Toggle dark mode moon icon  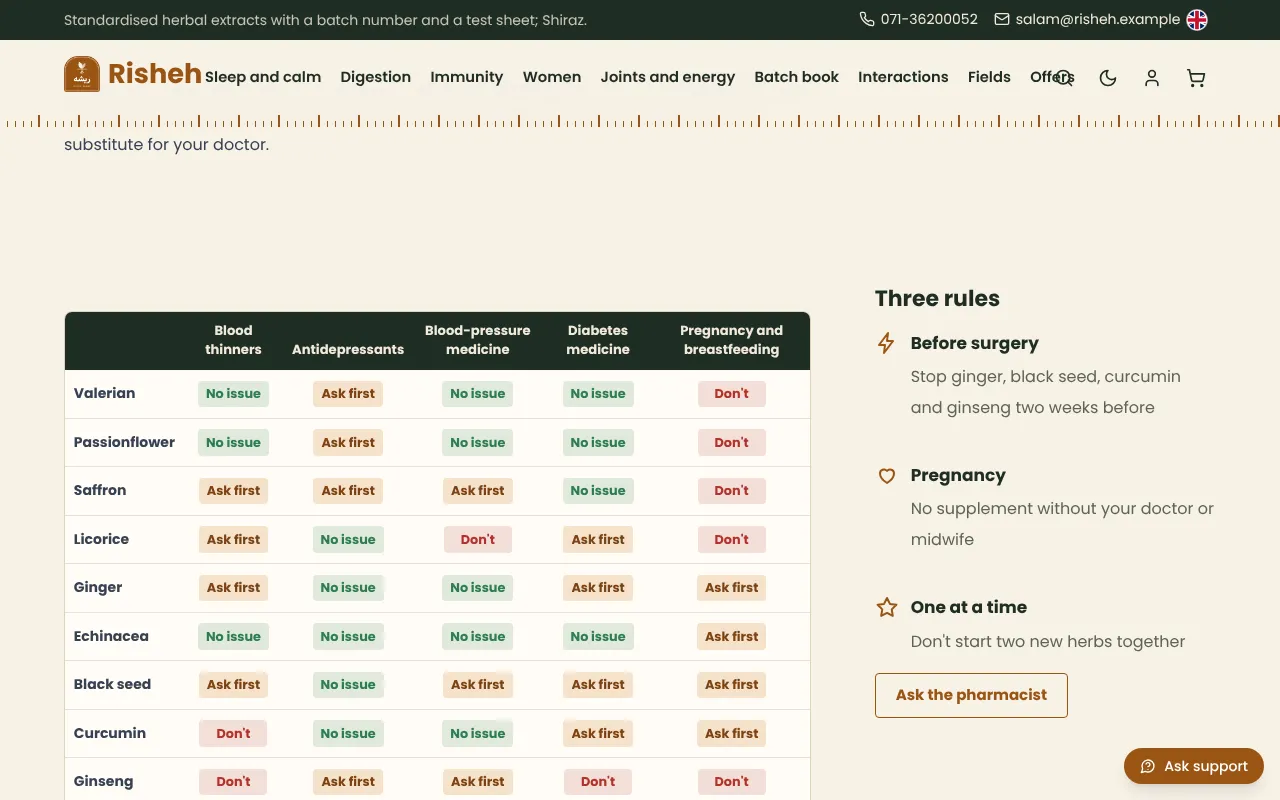tap(1108, 78)
